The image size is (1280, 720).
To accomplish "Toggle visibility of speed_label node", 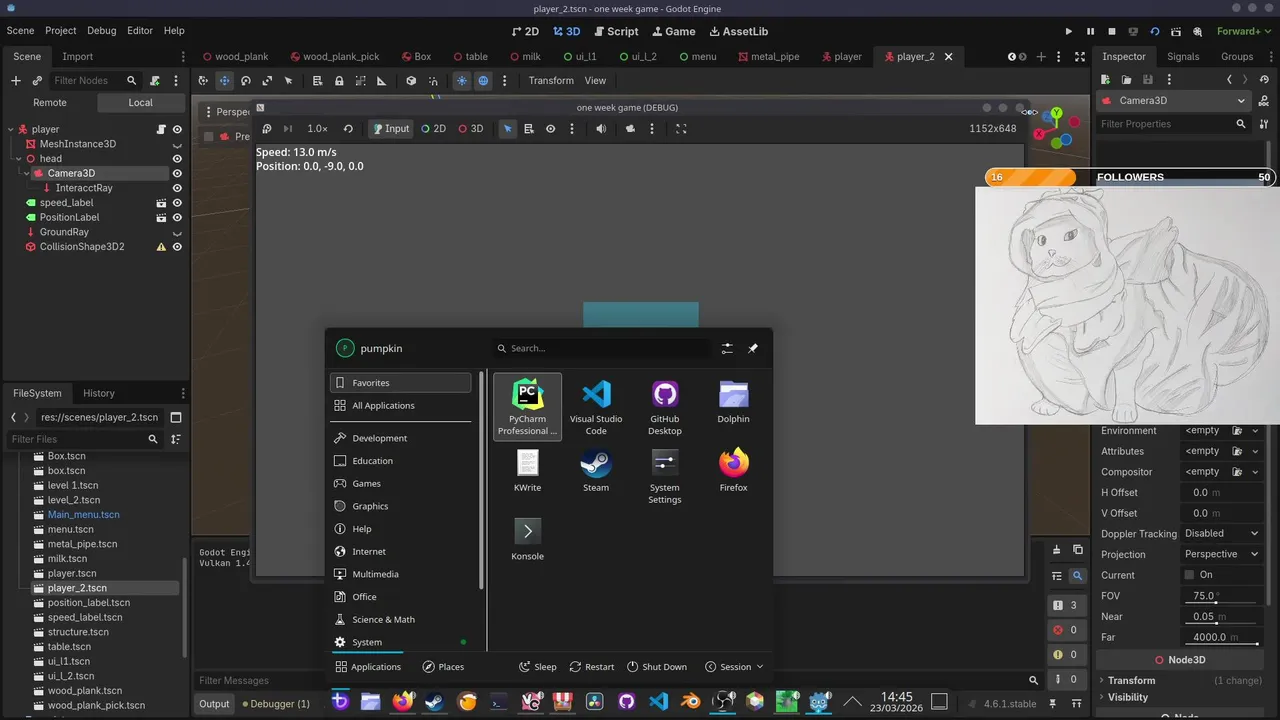I will 177,203.
